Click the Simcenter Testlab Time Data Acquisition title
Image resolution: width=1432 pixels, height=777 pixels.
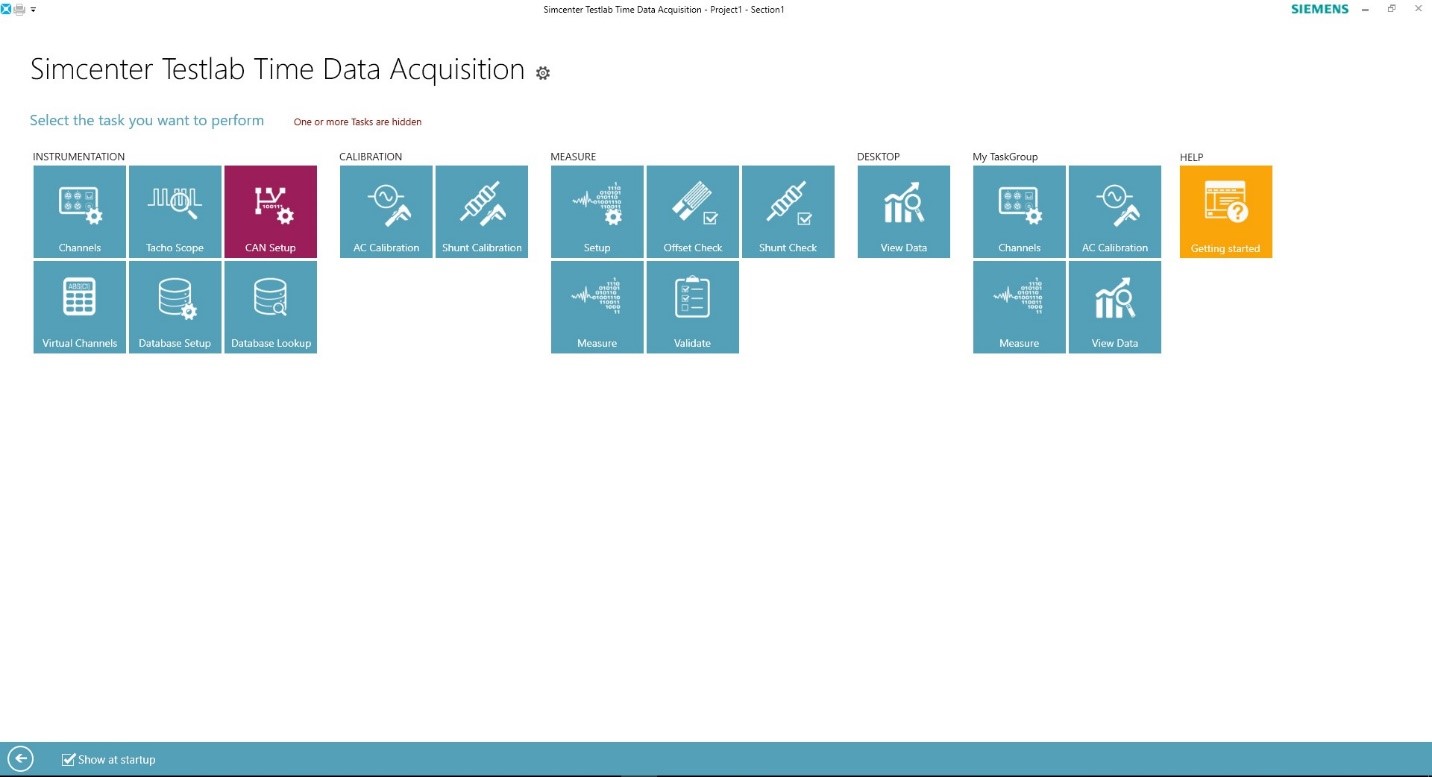point(278,69)
